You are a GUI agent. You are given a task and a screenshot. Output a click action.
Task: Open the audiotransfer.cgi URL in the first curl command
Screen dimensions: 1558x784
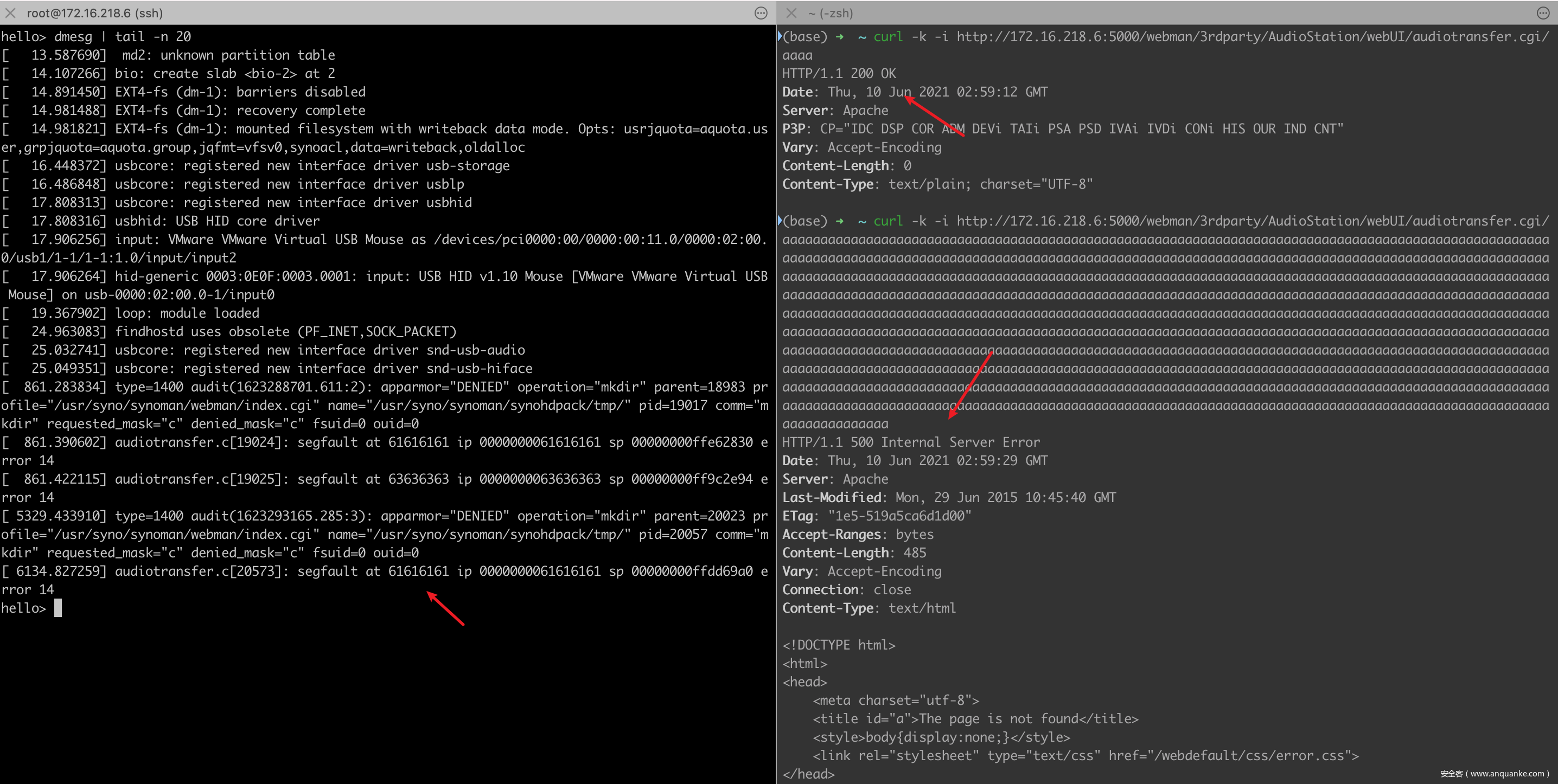pos(1252,37)
